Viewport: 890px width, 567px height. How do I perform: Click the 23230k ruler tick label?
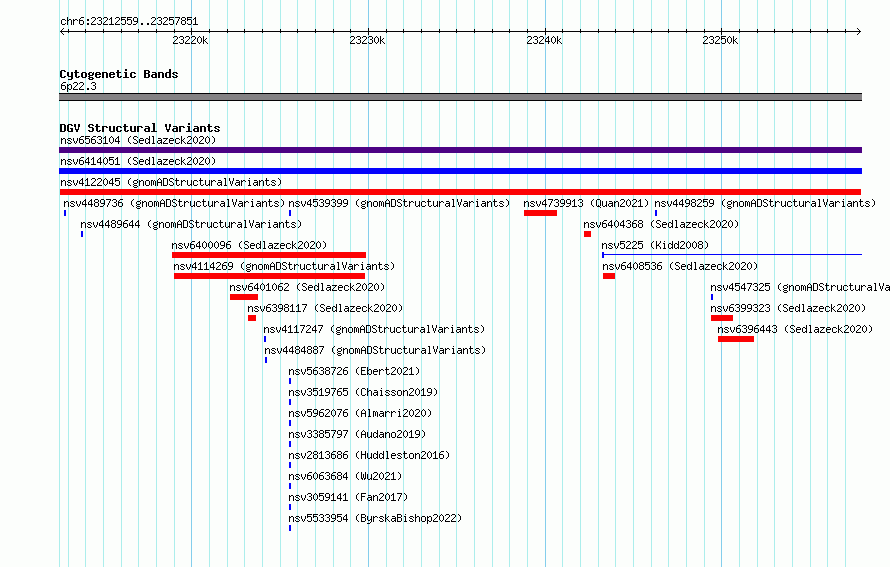click(x=367, y=40)
